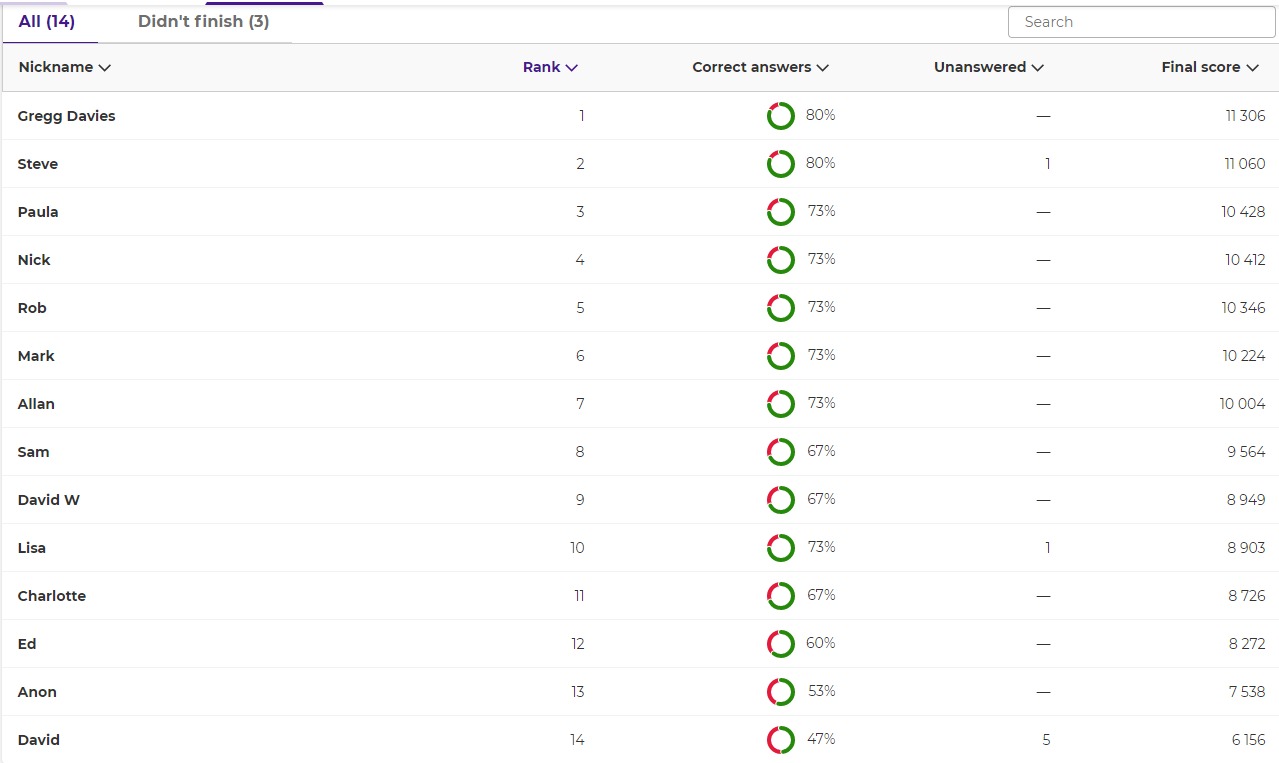Select the nickname Allan
This screenshot has height=763, width=1279.
(x=36, y=404)
